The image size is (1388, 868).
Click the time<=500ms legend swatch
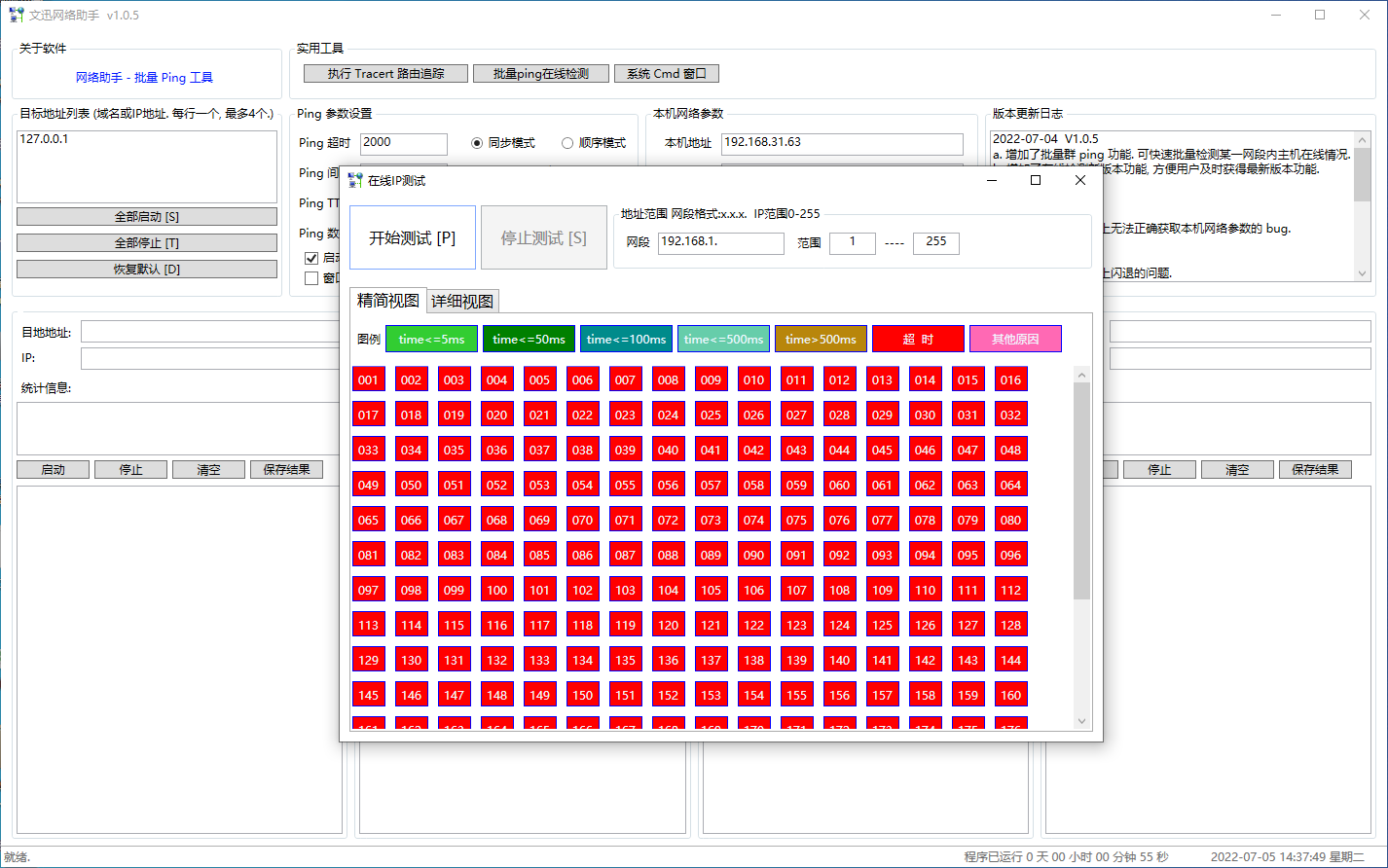point(723,339)
